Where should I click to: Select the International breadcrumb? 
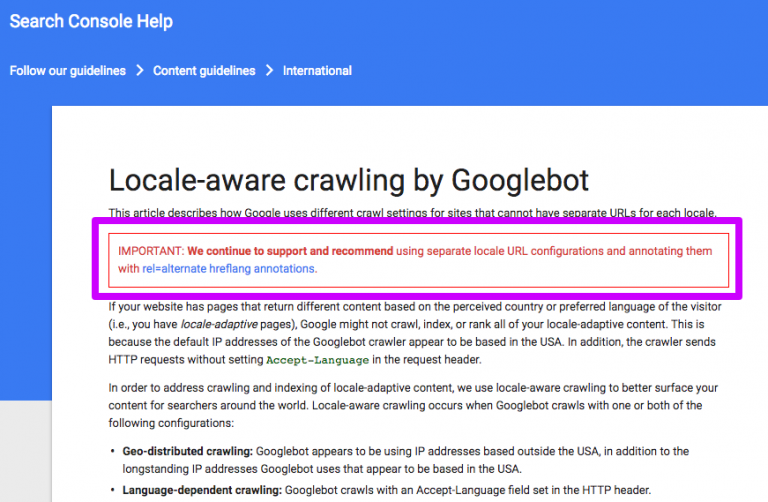coord(317,71)
